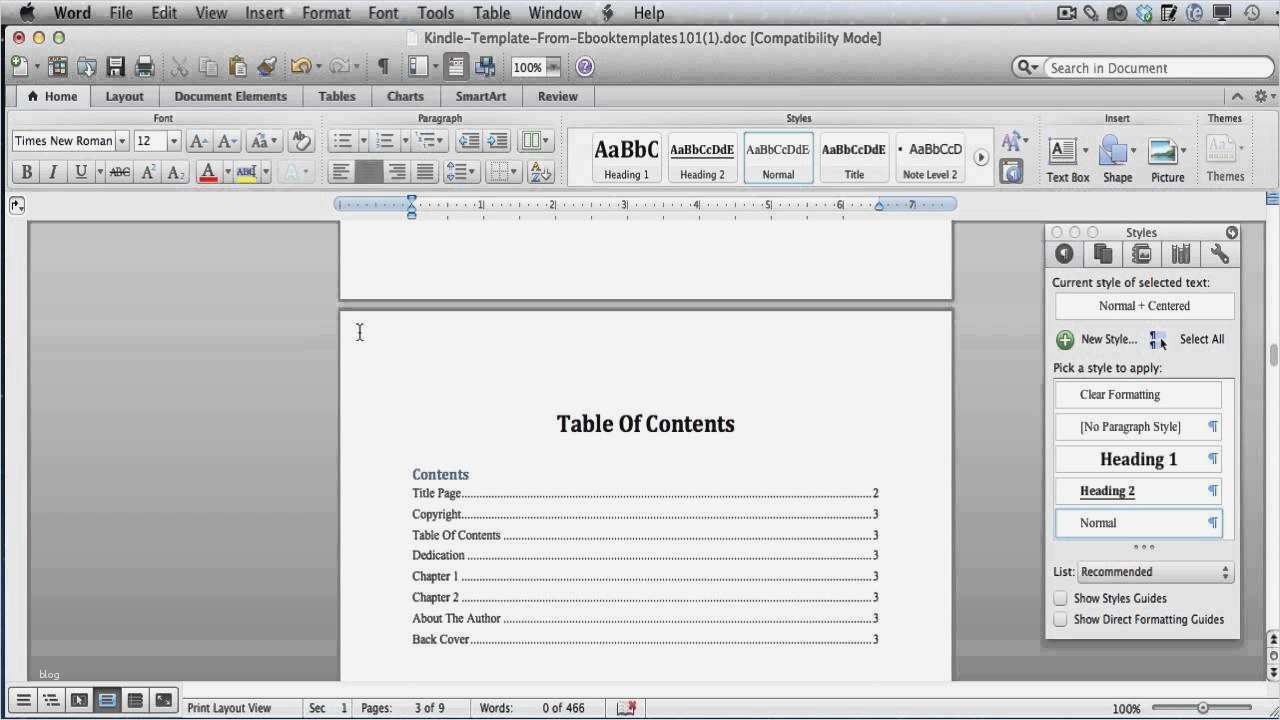Open the font size dropdown
Viewport: 1280px width, 720px height.
174,141
